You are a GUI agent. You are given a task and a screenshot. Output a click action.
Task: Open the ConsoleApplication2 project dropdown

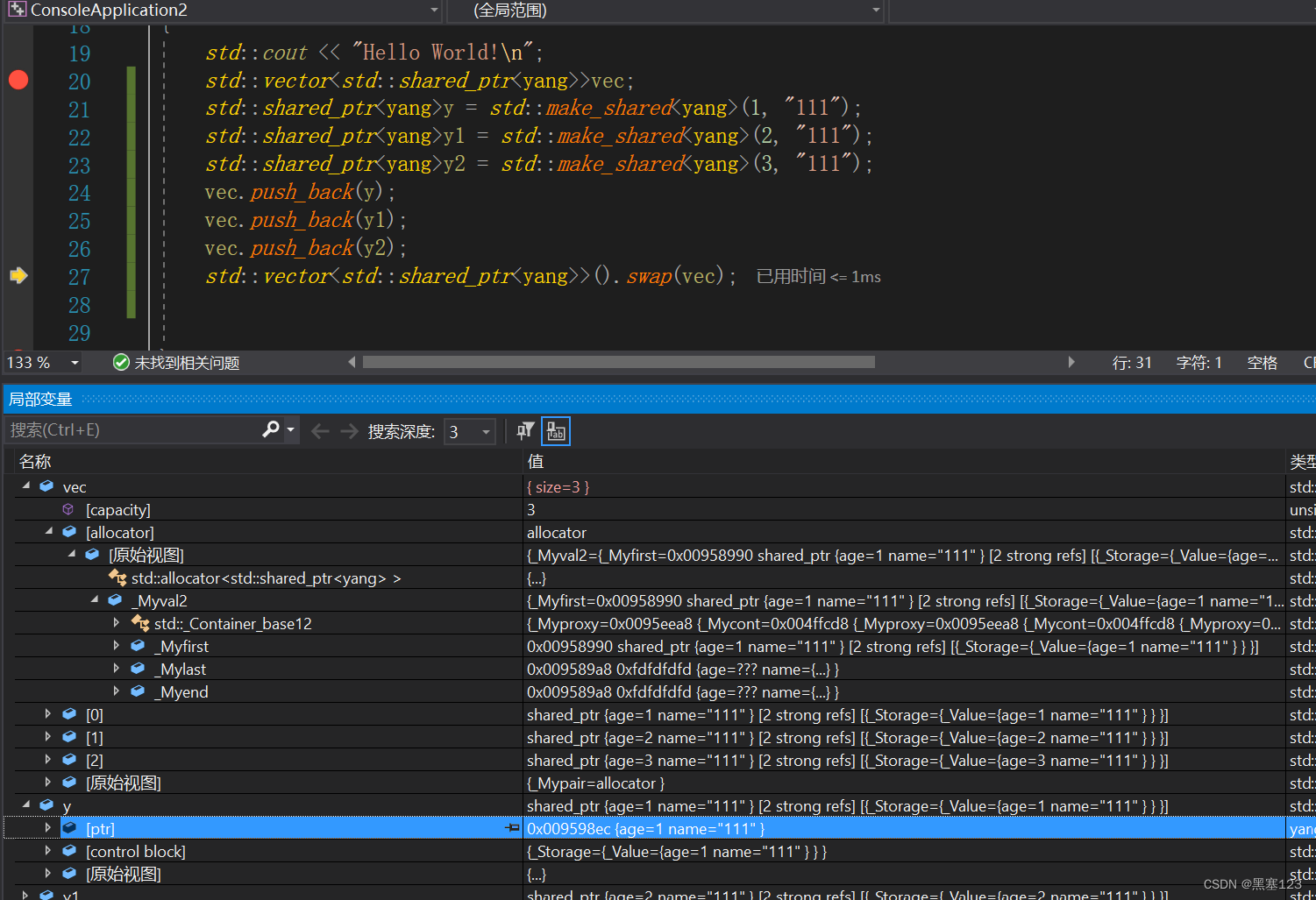pyautogui.click(x=434, y=11)
